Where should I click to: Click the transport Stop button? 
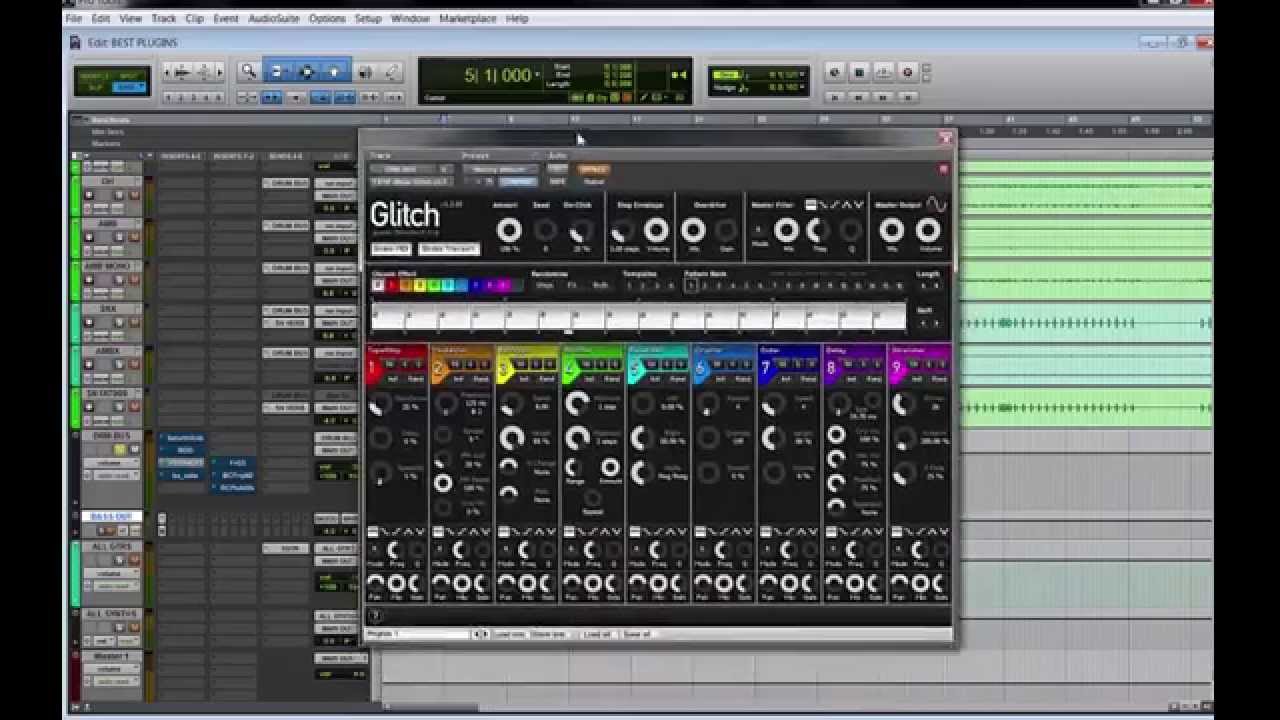point(859,72)
